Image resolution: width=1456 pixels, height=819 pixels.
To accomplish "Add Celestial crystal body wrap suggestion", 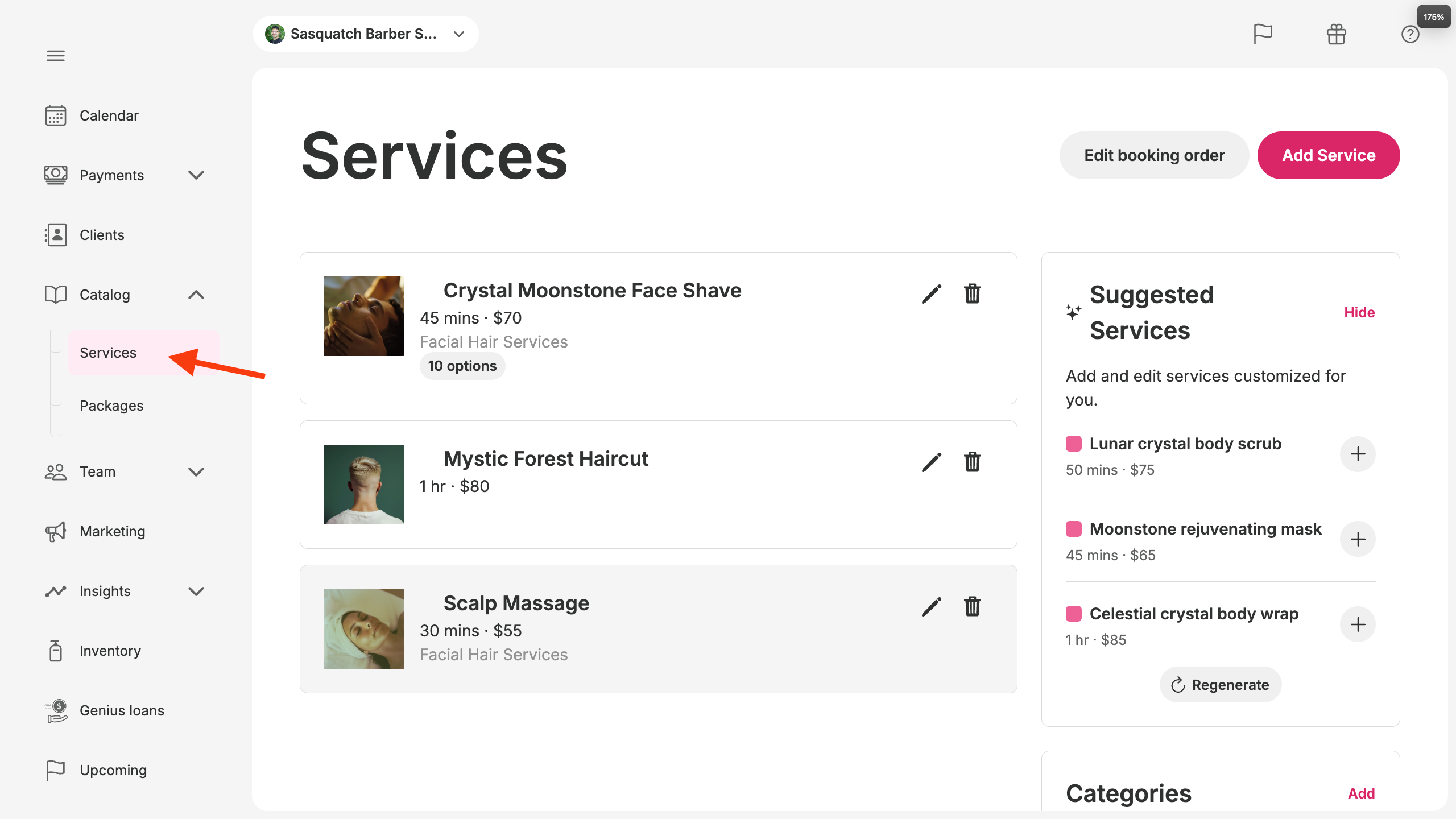I will 1358,624.
